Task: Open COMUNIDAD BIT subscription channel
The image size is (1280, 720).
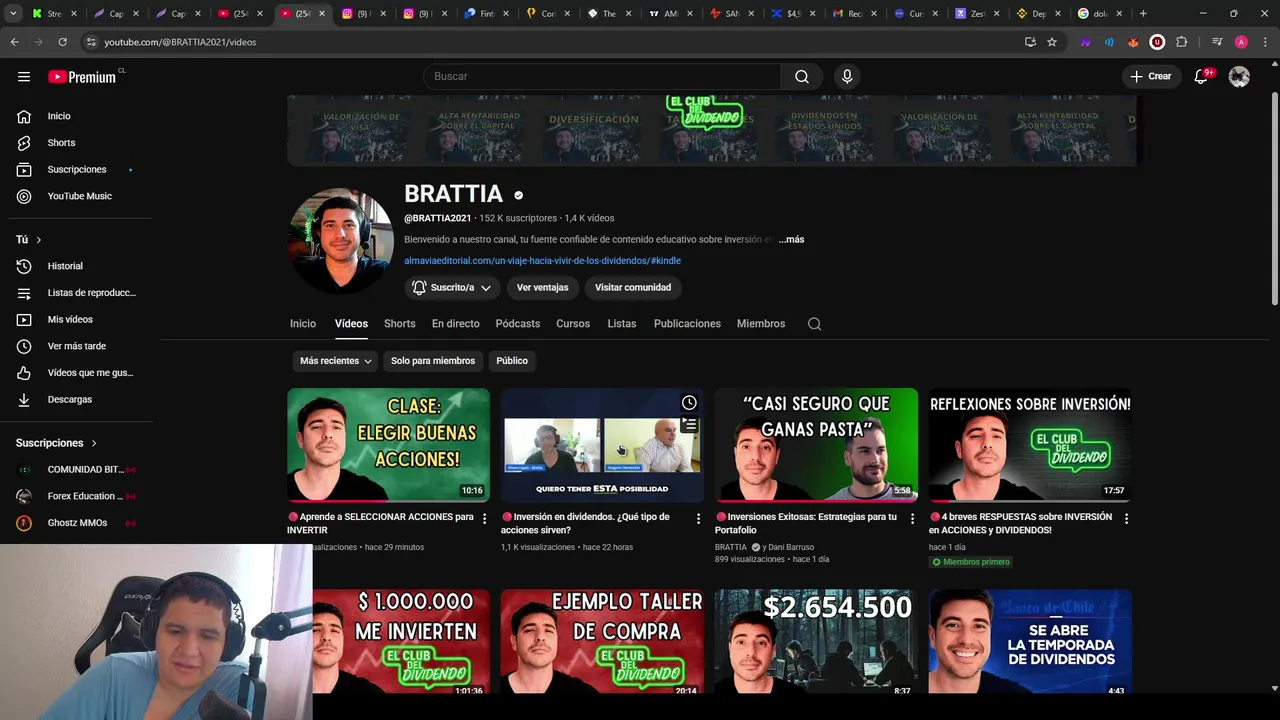Action: tap(76, 470)
